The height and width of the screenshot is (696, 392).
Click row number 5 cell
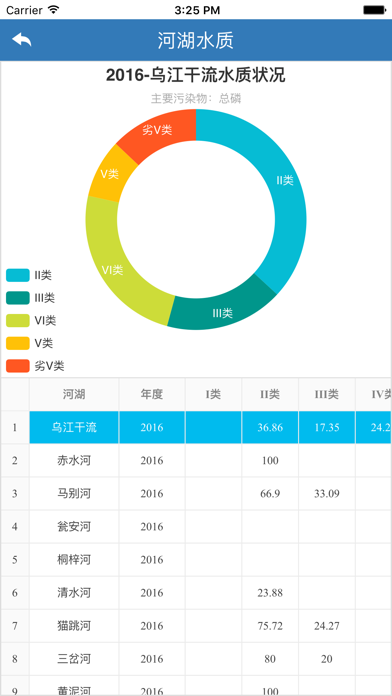point(15,560)
